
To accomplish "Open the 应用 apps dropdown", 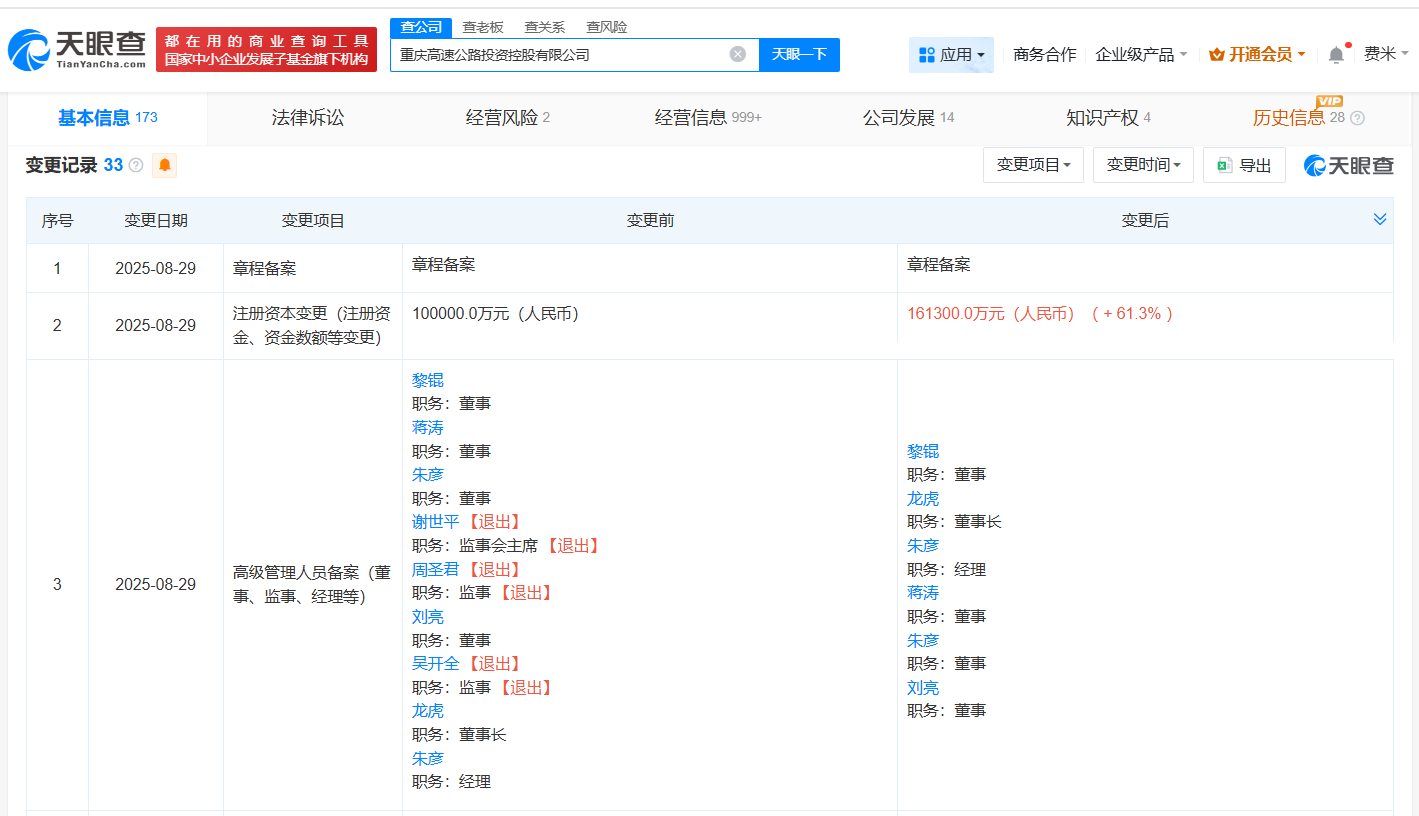I will coord(951,55).
